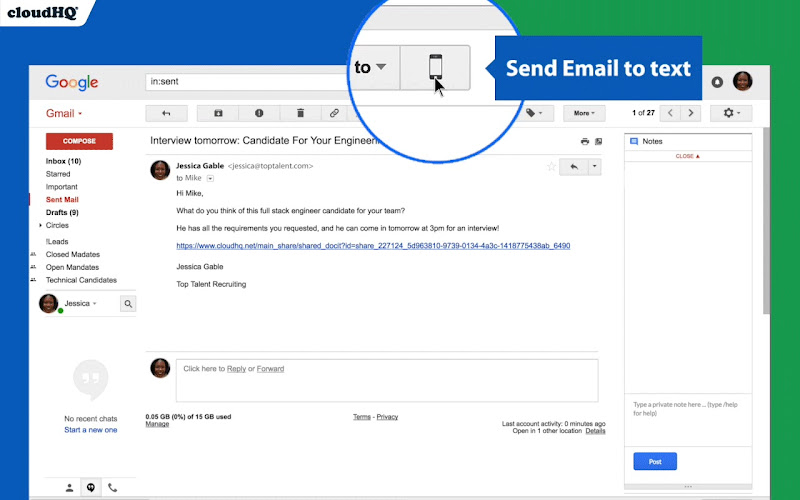Open the Important folder

[x=62, y=187]
